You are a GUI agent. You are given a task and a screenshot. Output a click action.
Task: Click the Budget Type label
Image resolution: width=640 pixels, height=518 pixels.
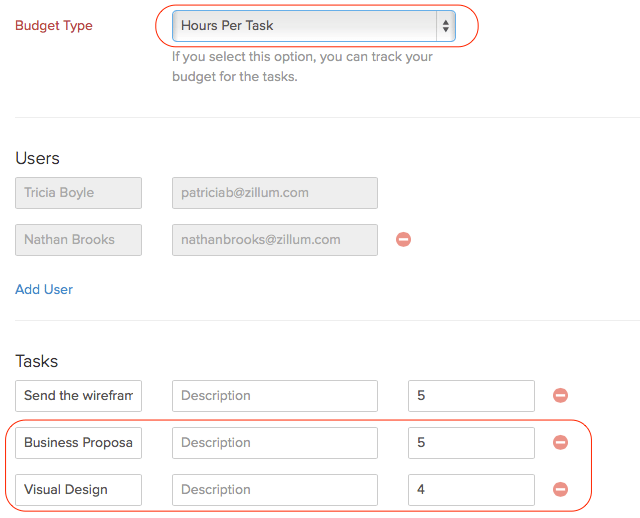pyautogui.click(x=54, y=26)
